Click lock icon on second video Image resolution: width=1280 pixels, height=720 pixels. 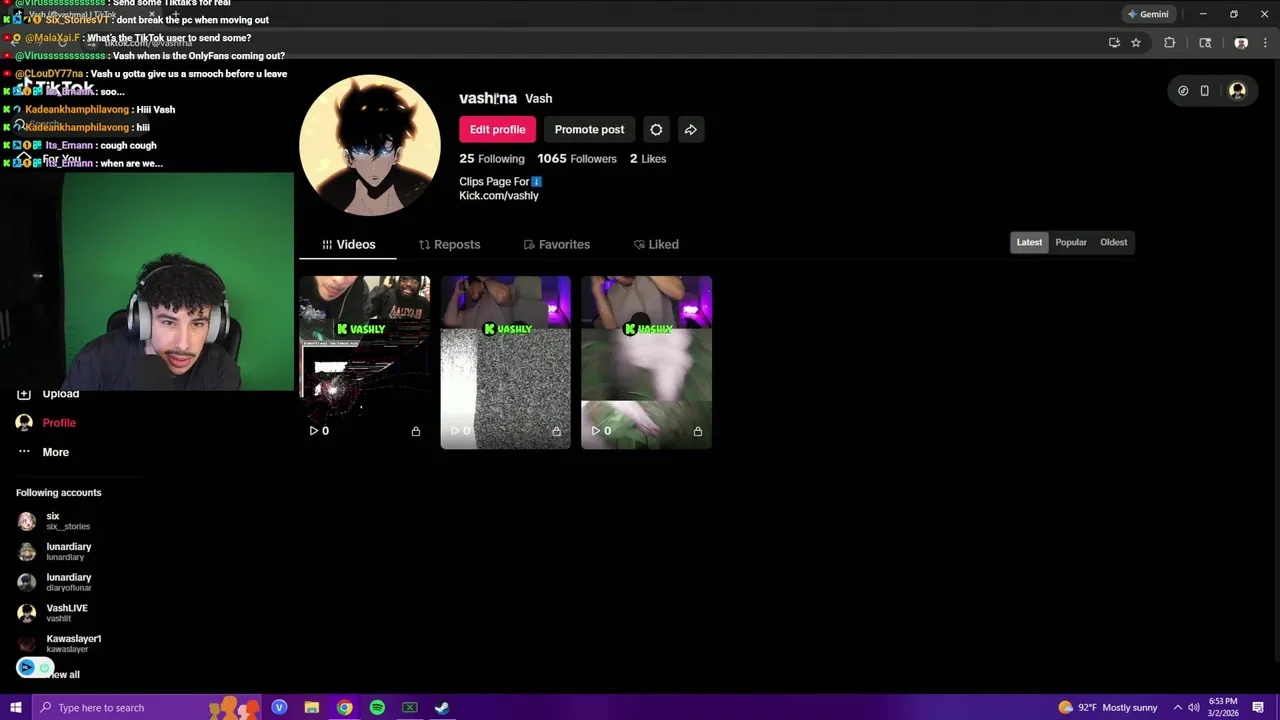pyautogui.click(x=557, y=431)
